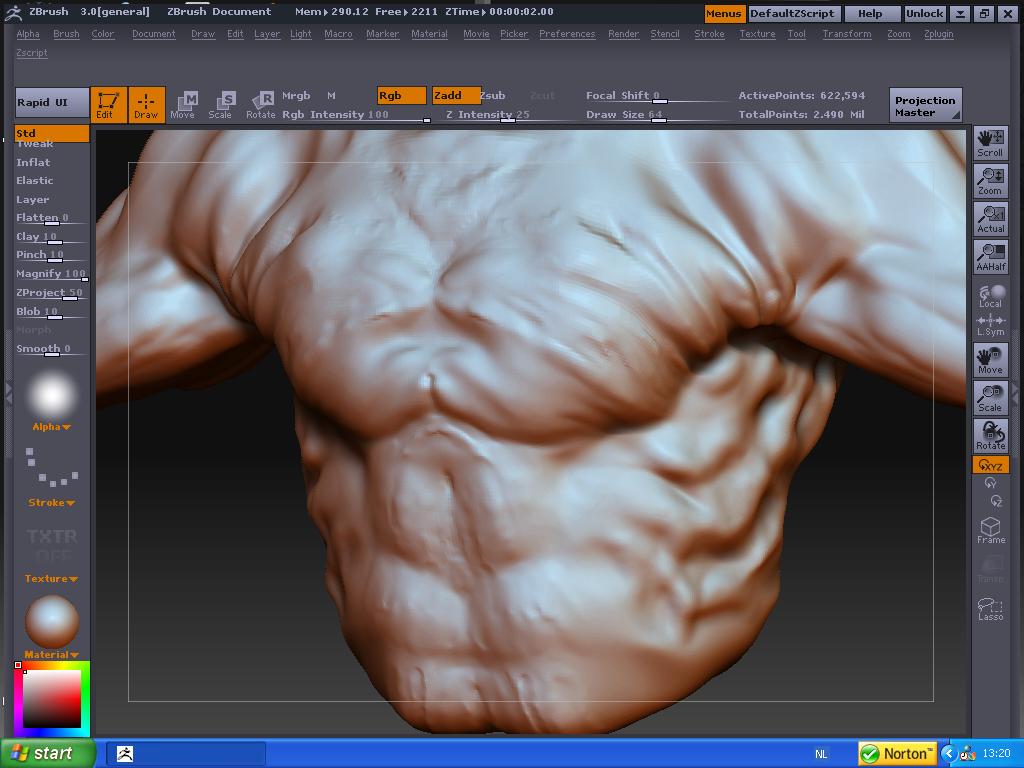Open the Brush menu
Image resolution: width=1024 pixels, height=768 pixels.
tap(66, 34)
